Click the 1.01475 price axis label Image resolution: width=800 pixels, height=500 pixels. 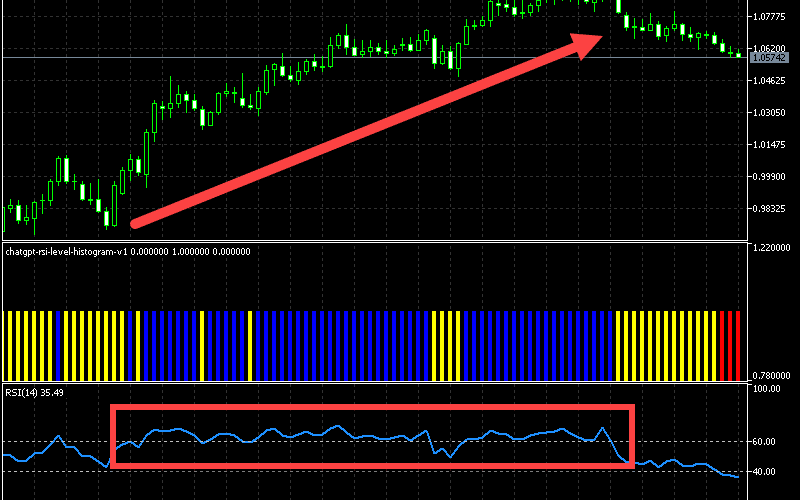[769, 145]
